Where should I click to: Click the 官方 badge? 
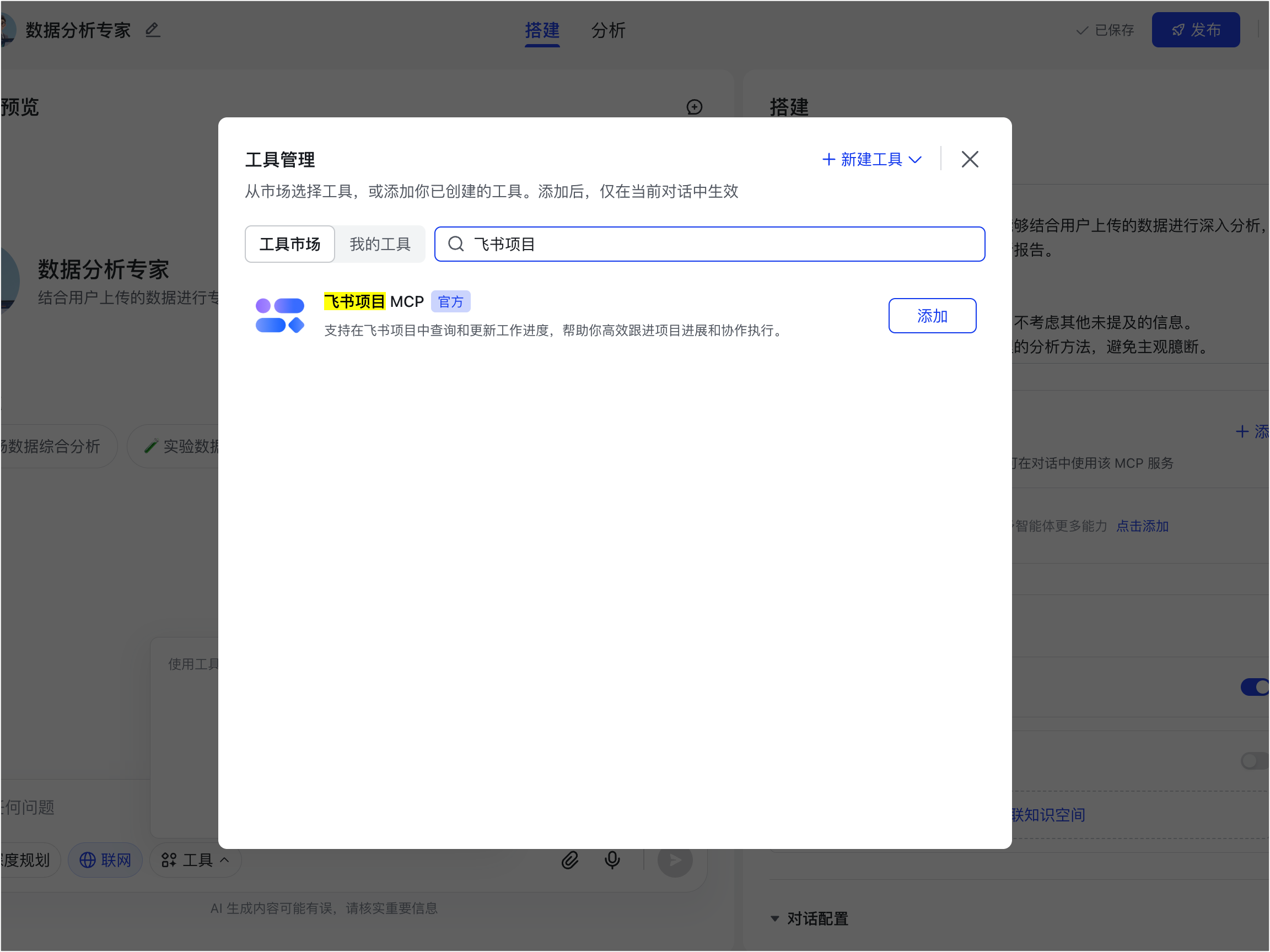pyautogui.click(x=451, y=301)
